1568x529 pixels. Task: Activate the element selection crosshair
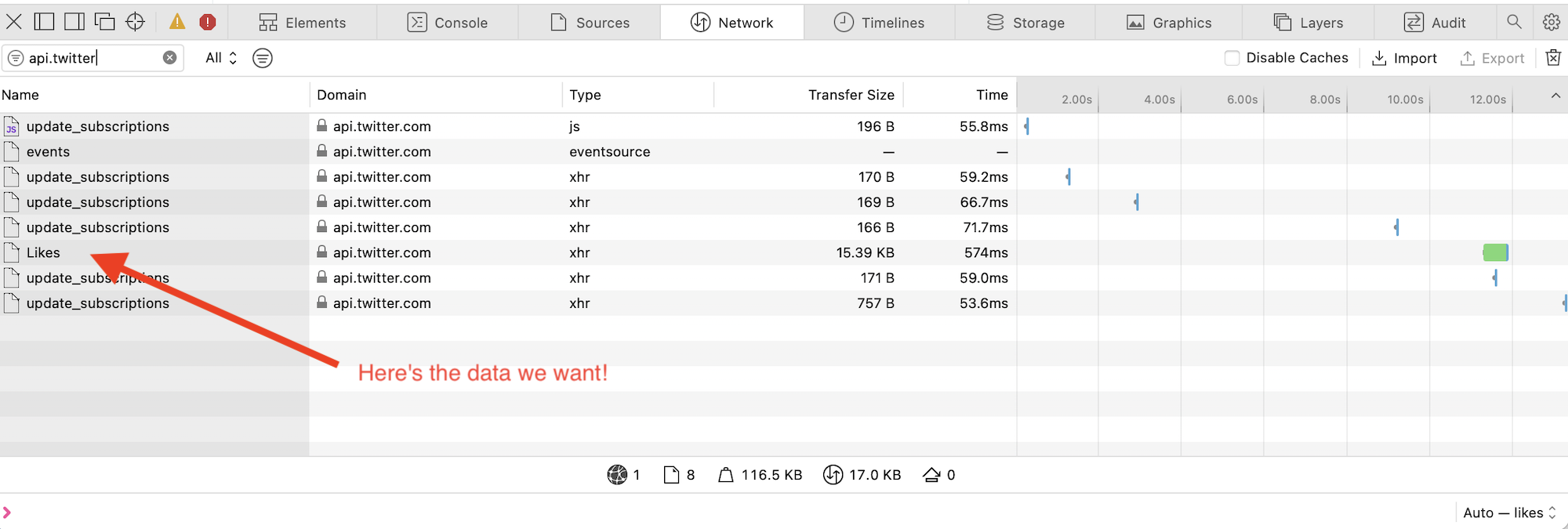pyautogui.click(x=135, y=22)
